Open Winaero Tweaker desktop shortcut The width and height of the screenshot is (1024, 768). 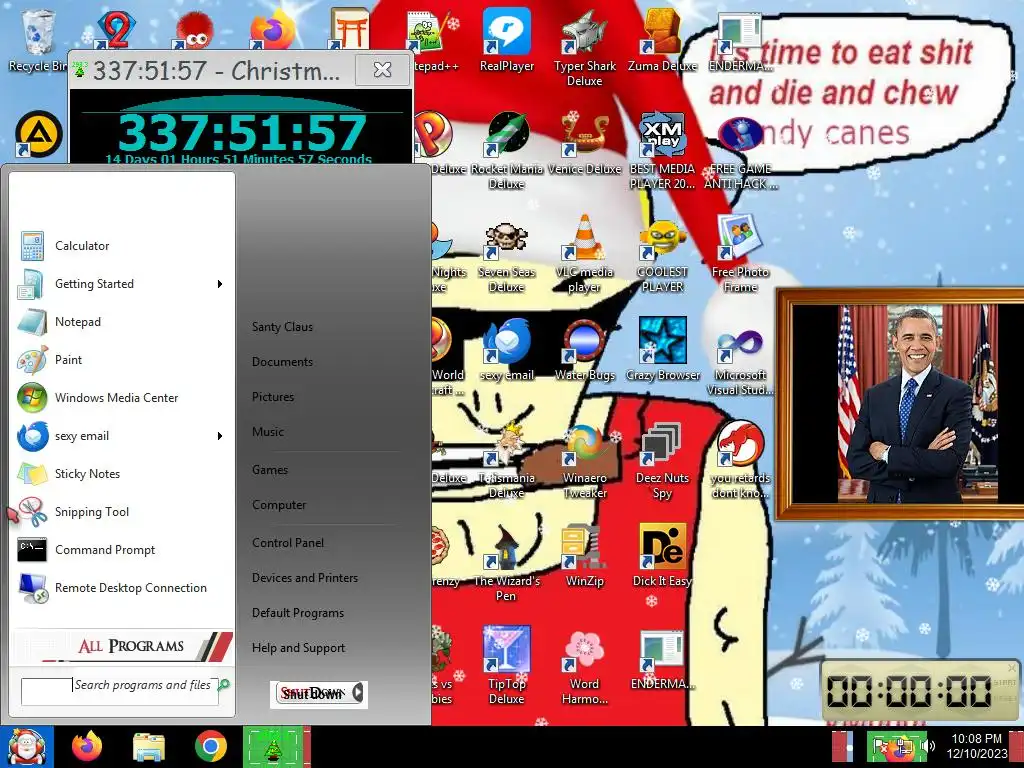pyautogui.click(x=584, y=460)
